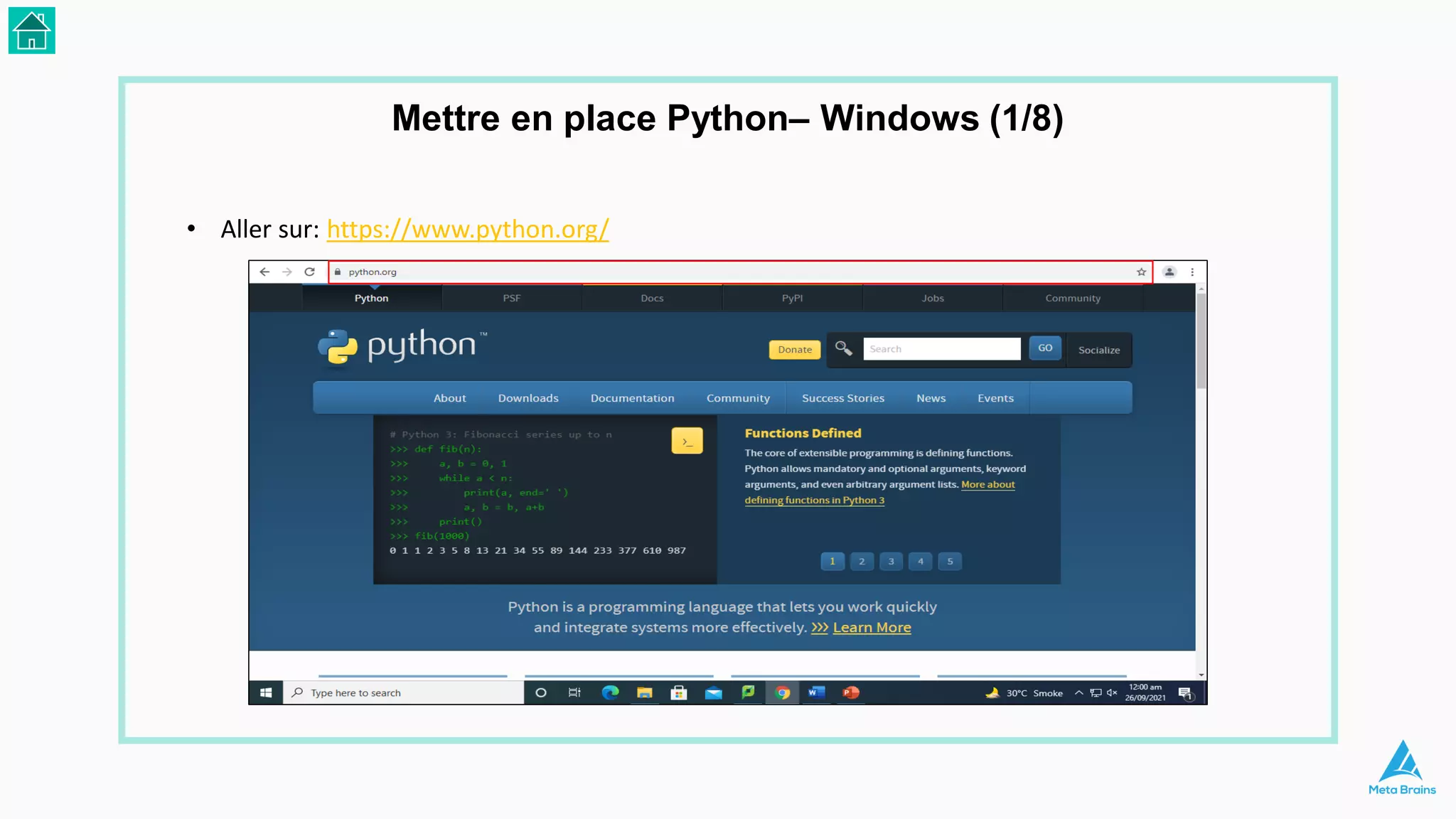Select slide 4 in the code carousel

(x=921, y=561)
